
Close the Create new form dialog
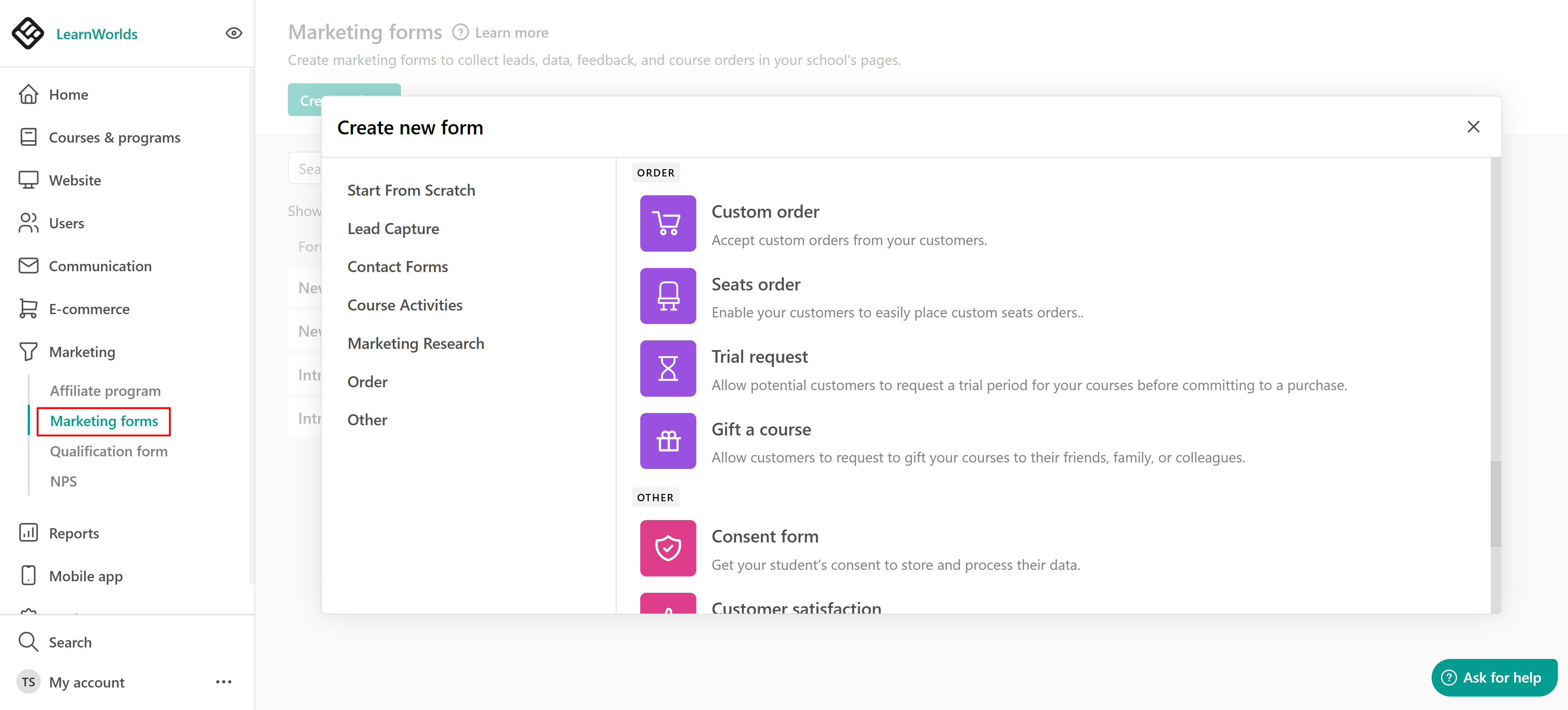tap(1473, 127)
